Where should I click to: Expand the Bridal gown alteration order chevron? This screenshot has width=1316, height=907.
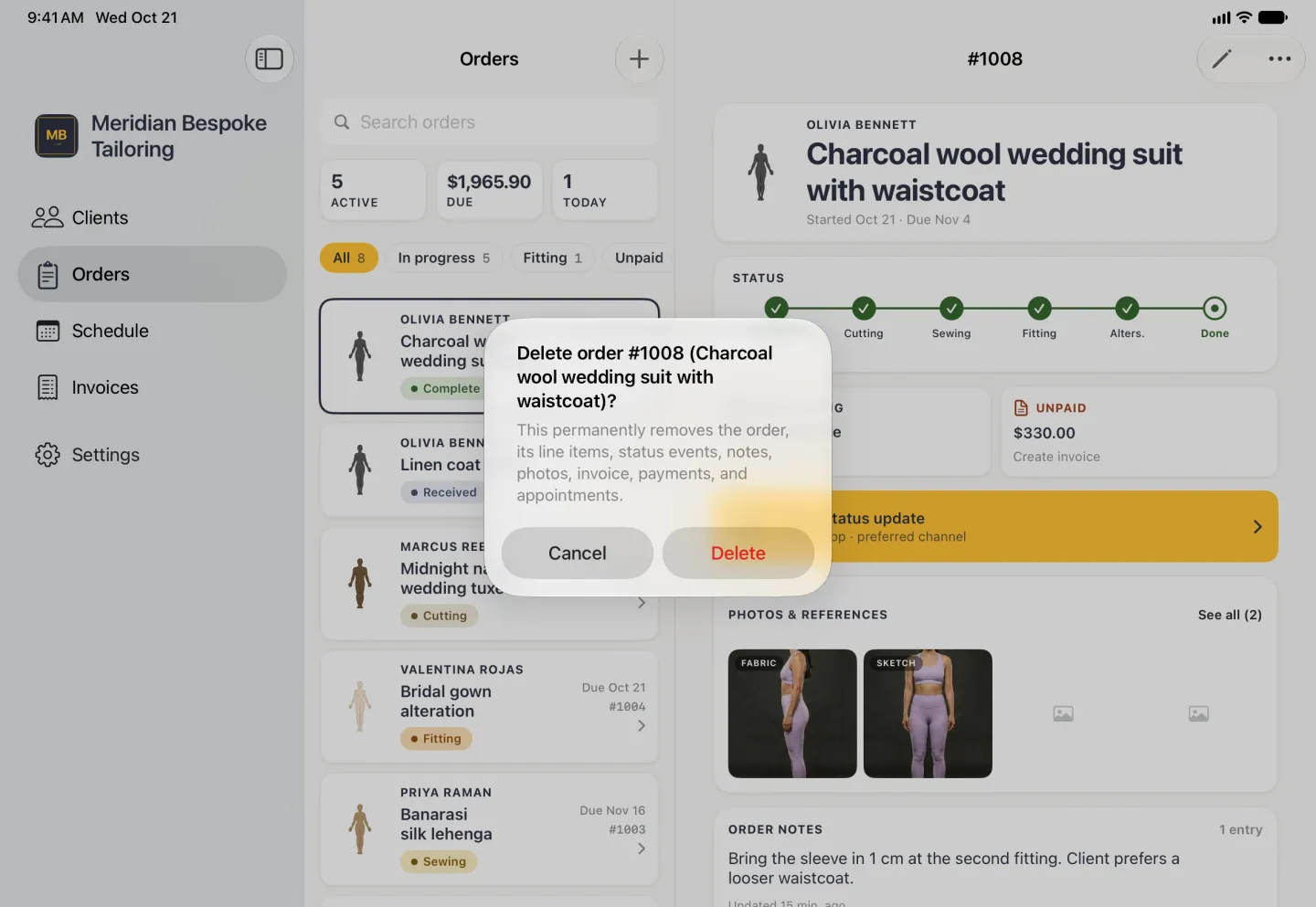[x=642, y=725]
